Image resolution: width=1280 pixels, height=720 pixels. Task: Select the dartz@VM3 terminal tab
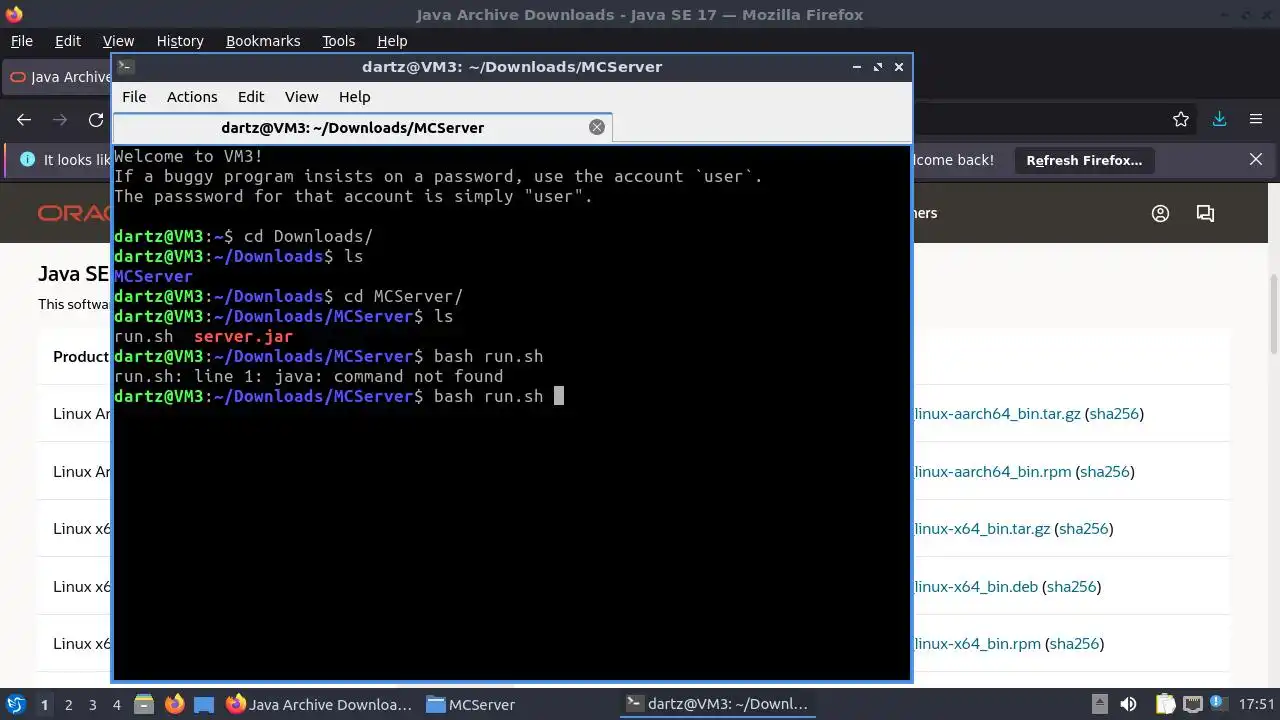[x=362, y=127]
